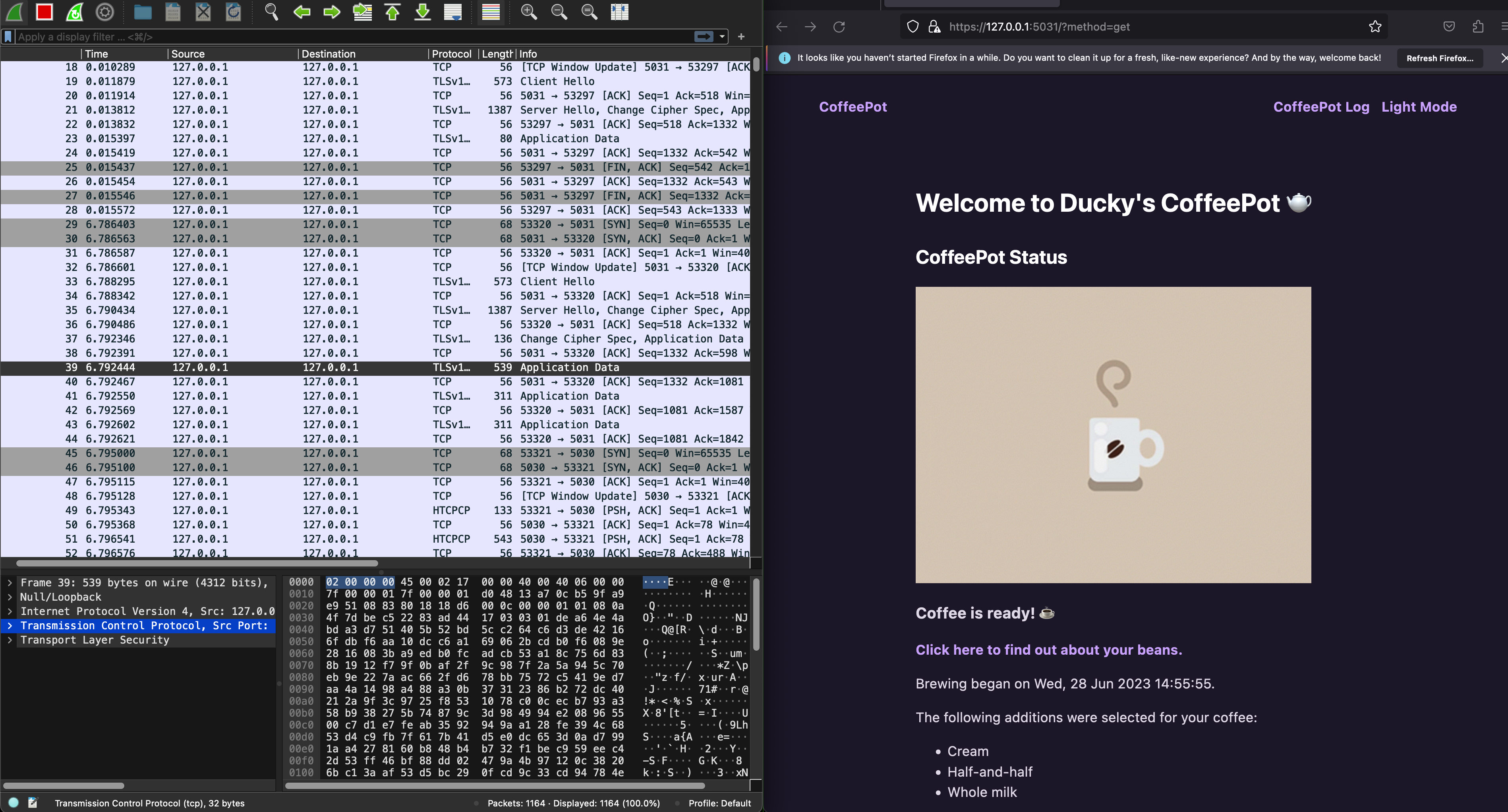Toggle packet list colorization
This screenshot has height=812, width=1508.
tap(491, 12)
